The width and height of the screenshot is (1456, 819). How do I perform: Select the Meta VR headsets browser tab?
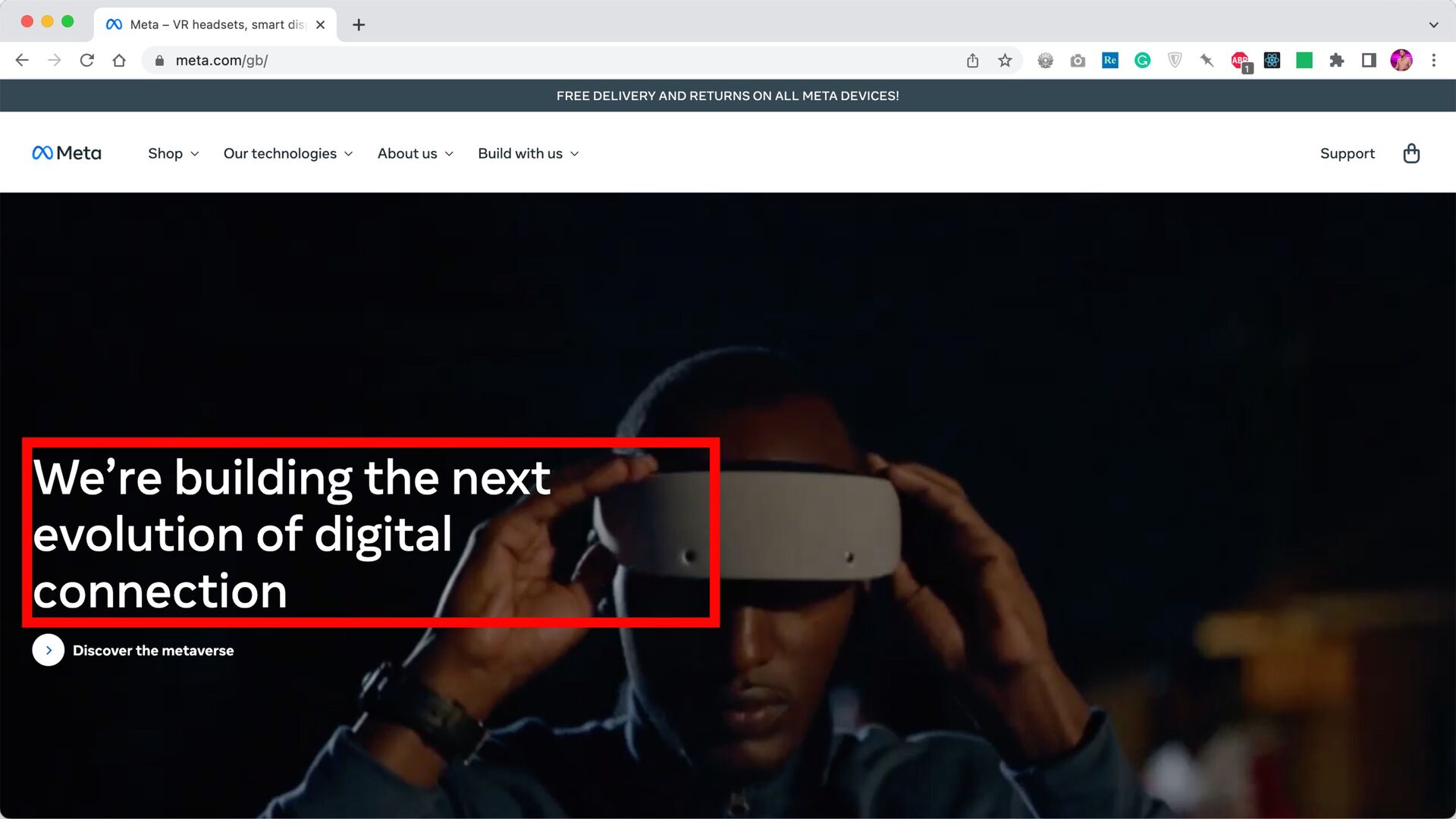(x=216, y=24)
